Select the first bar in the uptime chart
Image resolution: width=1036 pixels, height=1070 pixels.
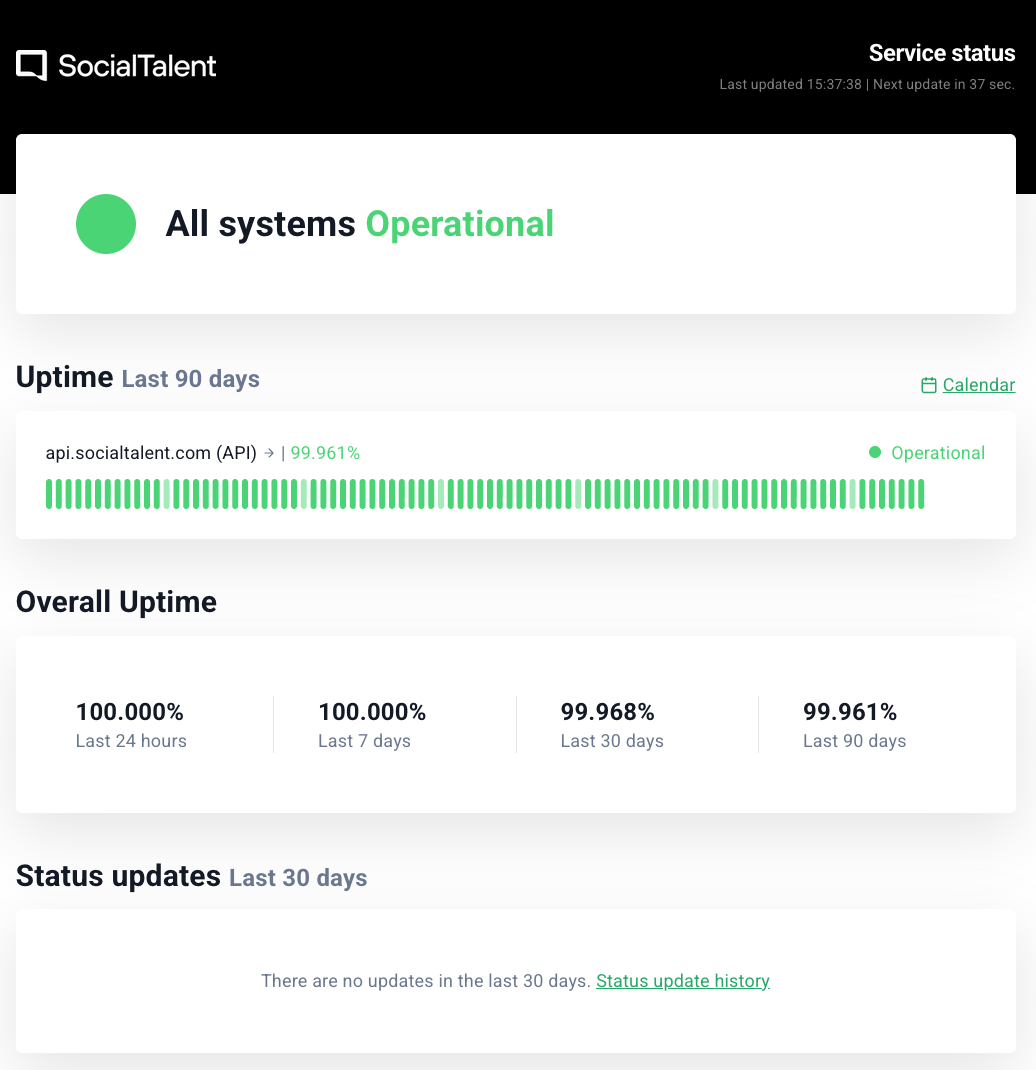pos(49,494)
